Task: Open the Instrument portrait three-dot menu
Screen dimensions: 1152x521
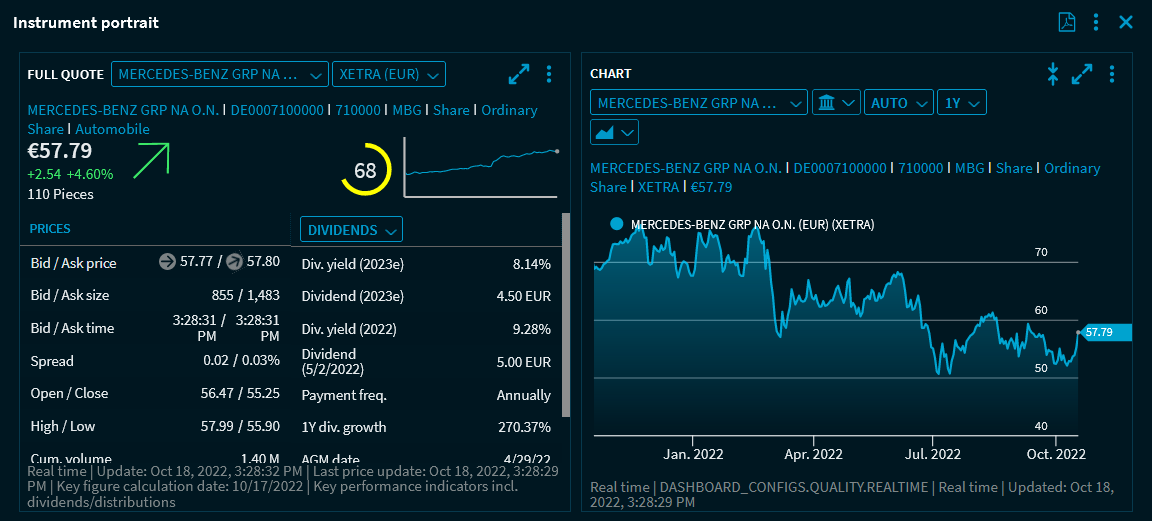Action: pyautogui.click(x=1096, y=22)
